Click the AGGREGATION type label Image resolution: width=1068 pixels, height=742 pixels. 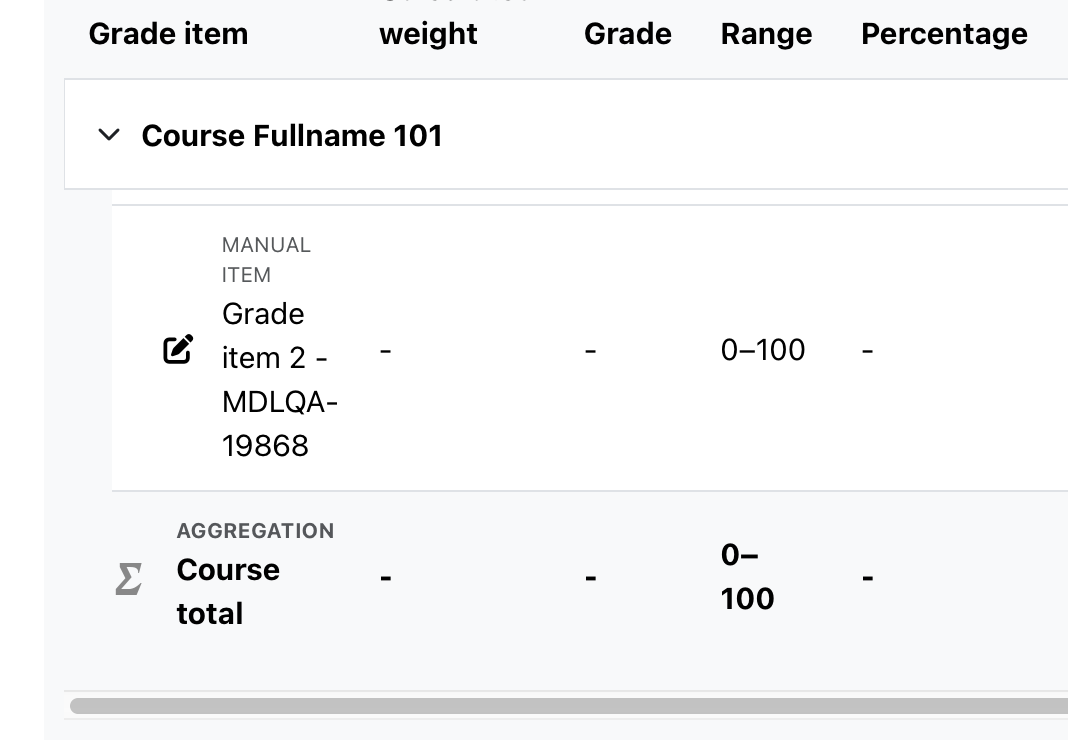[x=255, y=531]
